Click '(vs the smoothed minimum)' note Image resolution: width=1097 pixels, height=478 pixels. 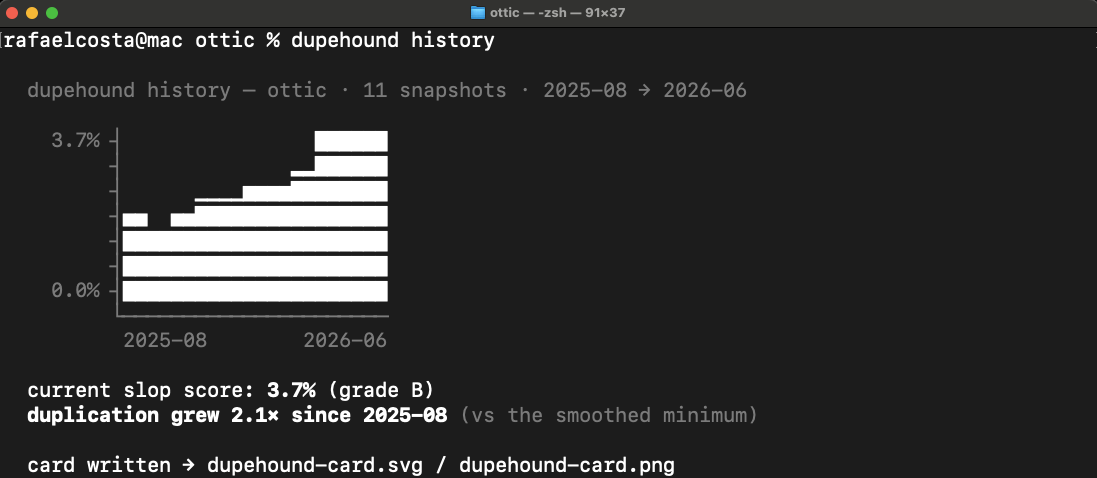click(609, 416)
